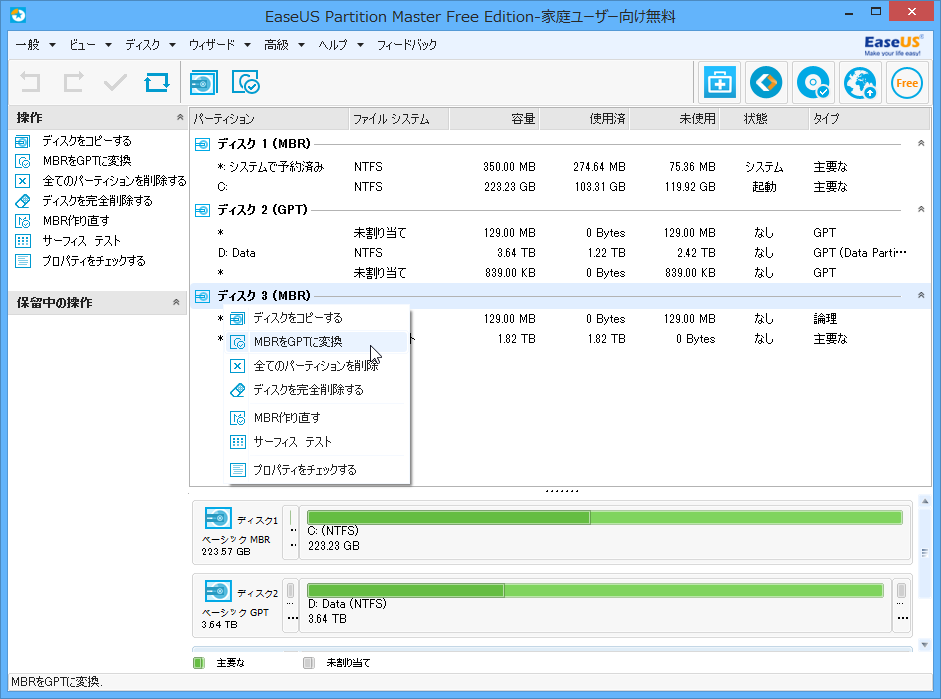
Task: Sort by the 未使用 column header
Action: (x=675, y=119)
